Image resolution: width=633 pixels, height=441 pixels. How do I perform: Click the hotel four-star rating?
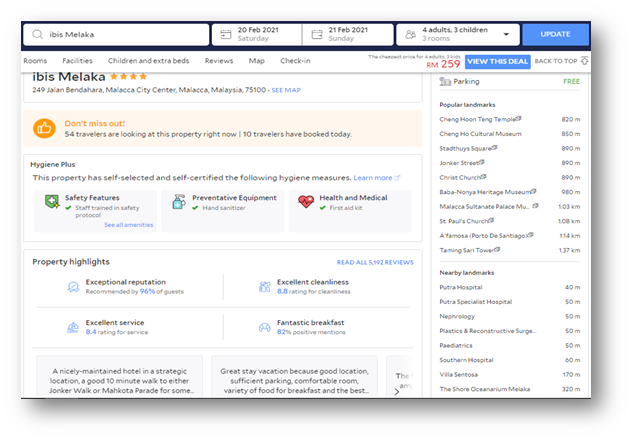pyautogui.click(x=128, y=76)
